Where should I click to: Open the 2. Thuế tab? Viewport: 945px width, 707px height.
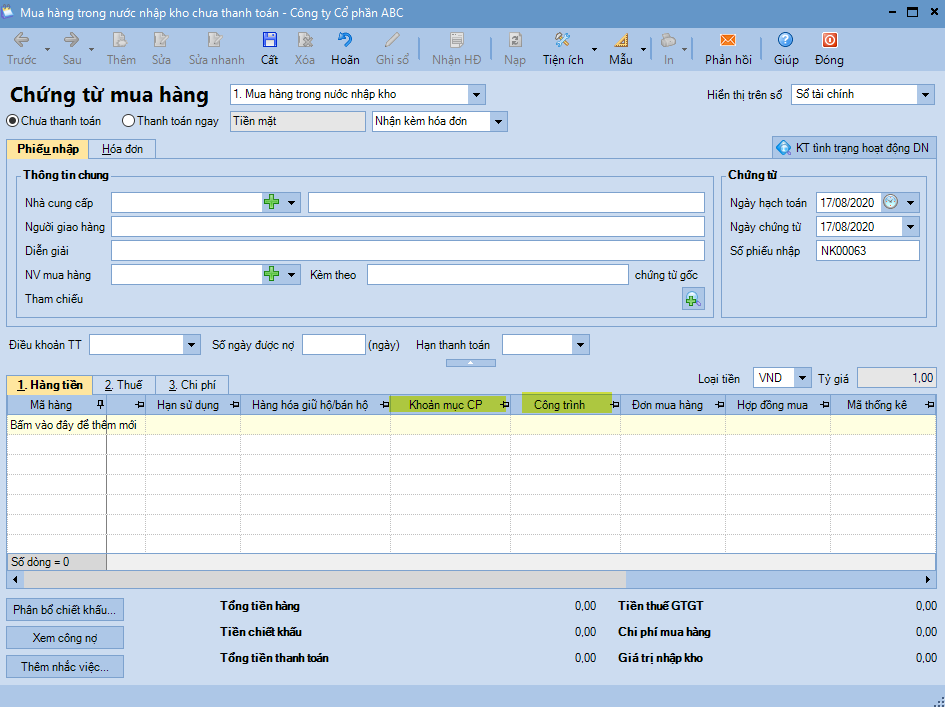click(x=123, y=385)
